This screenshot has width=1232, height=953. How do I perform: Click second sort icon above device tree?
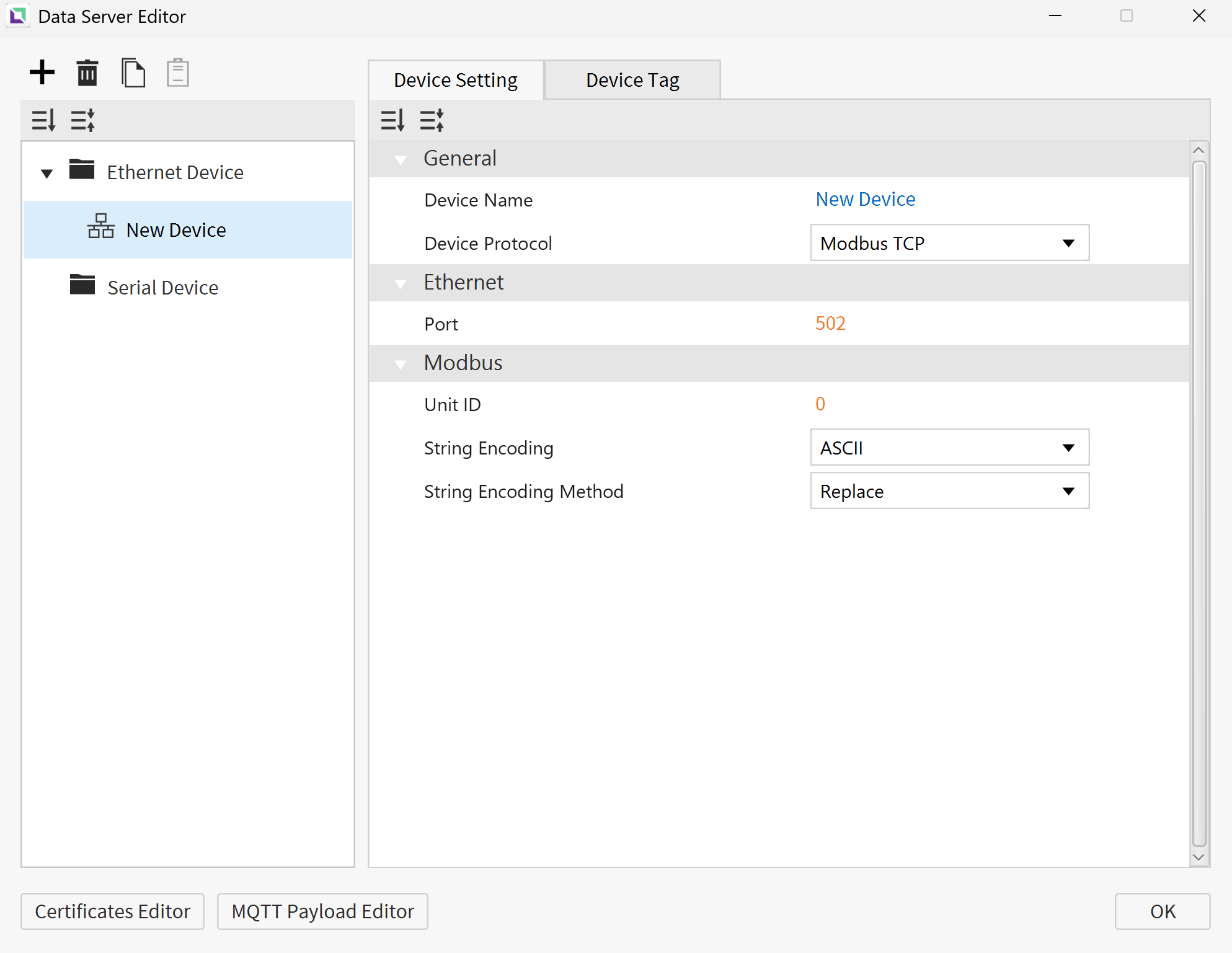coord(83,120)
